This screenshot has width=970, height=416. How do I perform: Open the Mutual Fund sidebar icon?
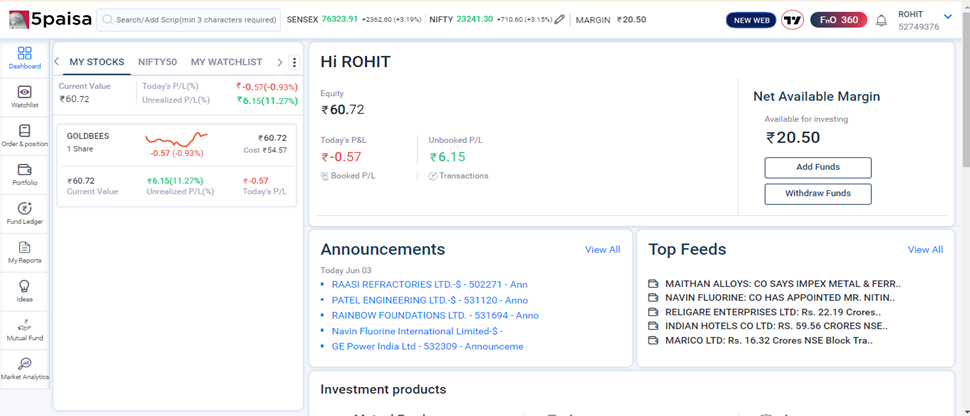coord(25,325)
